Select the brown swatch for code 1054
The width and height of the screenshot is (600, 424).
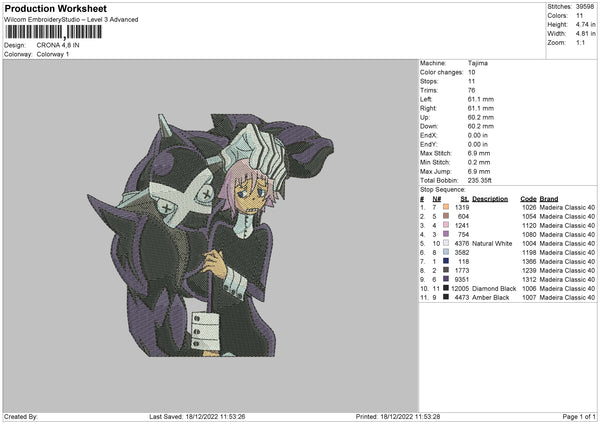point(446,216)
